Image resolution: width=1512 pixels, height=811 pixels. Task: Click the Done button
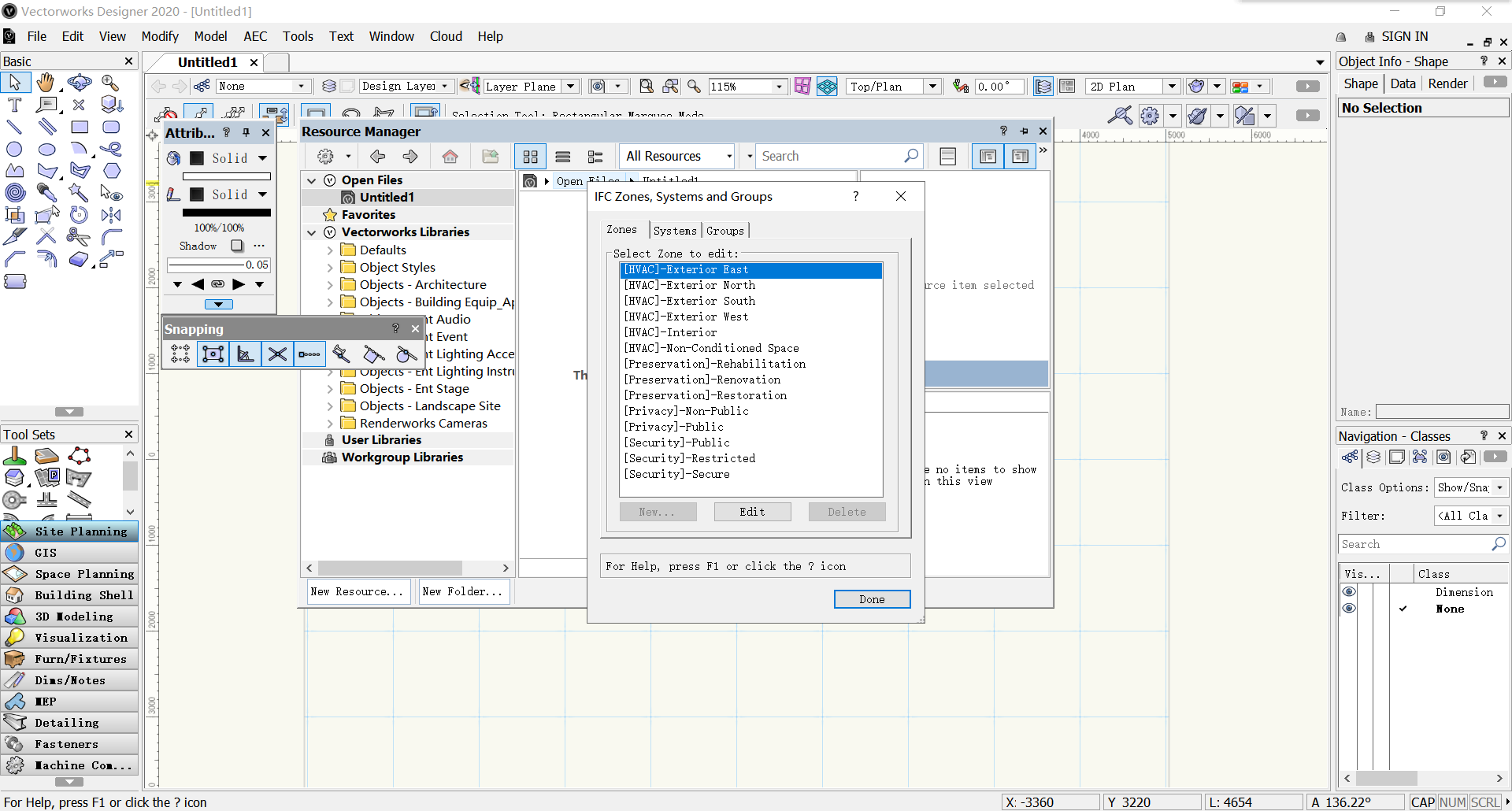tap(872, 599)
